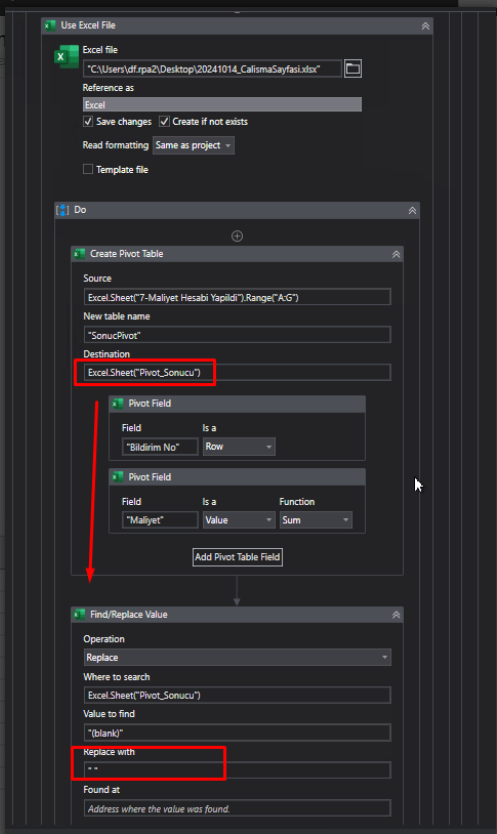Click the Find/Replace Value activity icon
497x834 pixels.
79,615
